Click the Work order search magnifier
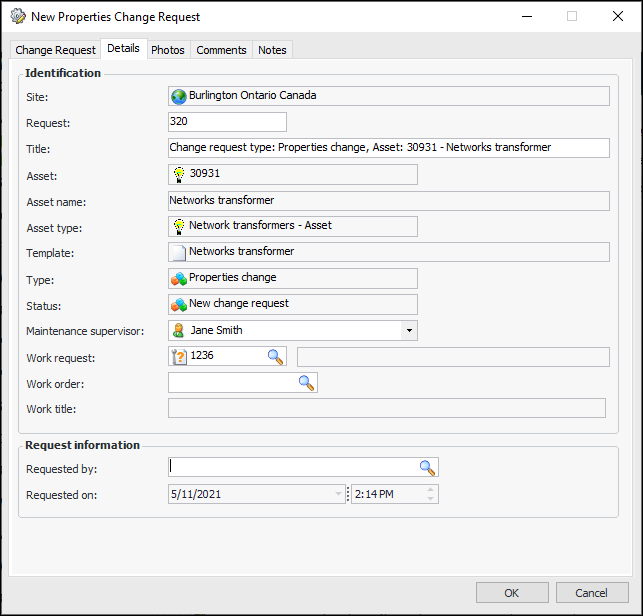The height and width of the screenshot is (616, 643). pyautogui.click(x=306, y=382)
